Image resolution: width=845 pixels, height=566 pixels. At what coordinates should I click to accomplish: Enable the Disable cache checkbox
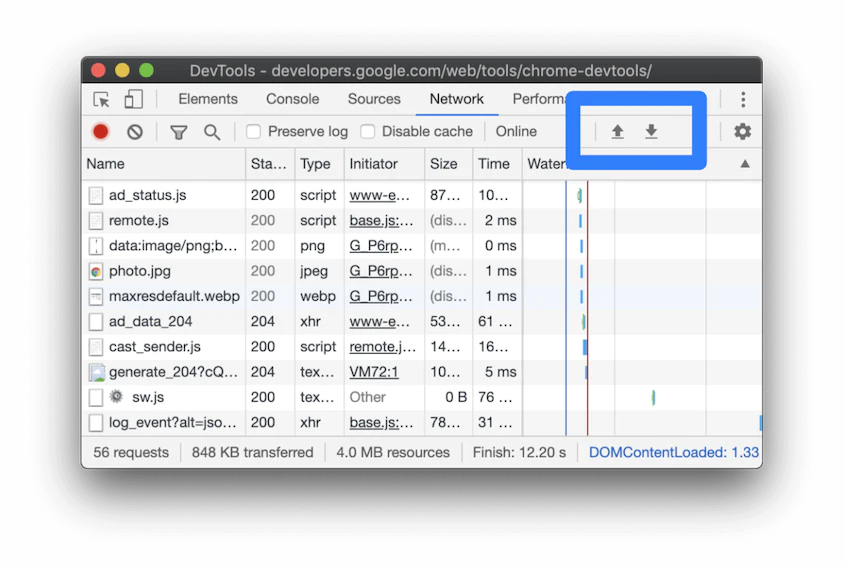coord(368,132)
